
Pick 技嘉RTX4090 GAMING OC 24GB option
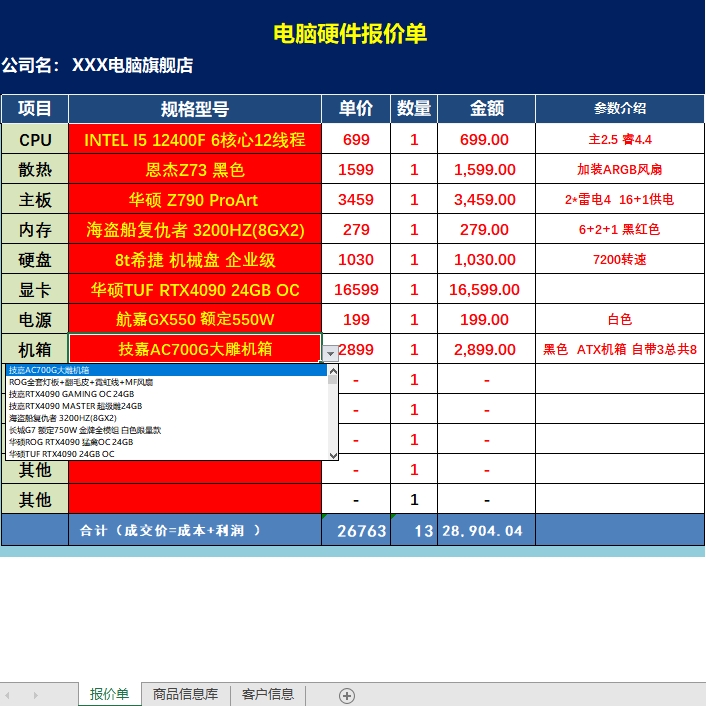(x=167, y=394)
